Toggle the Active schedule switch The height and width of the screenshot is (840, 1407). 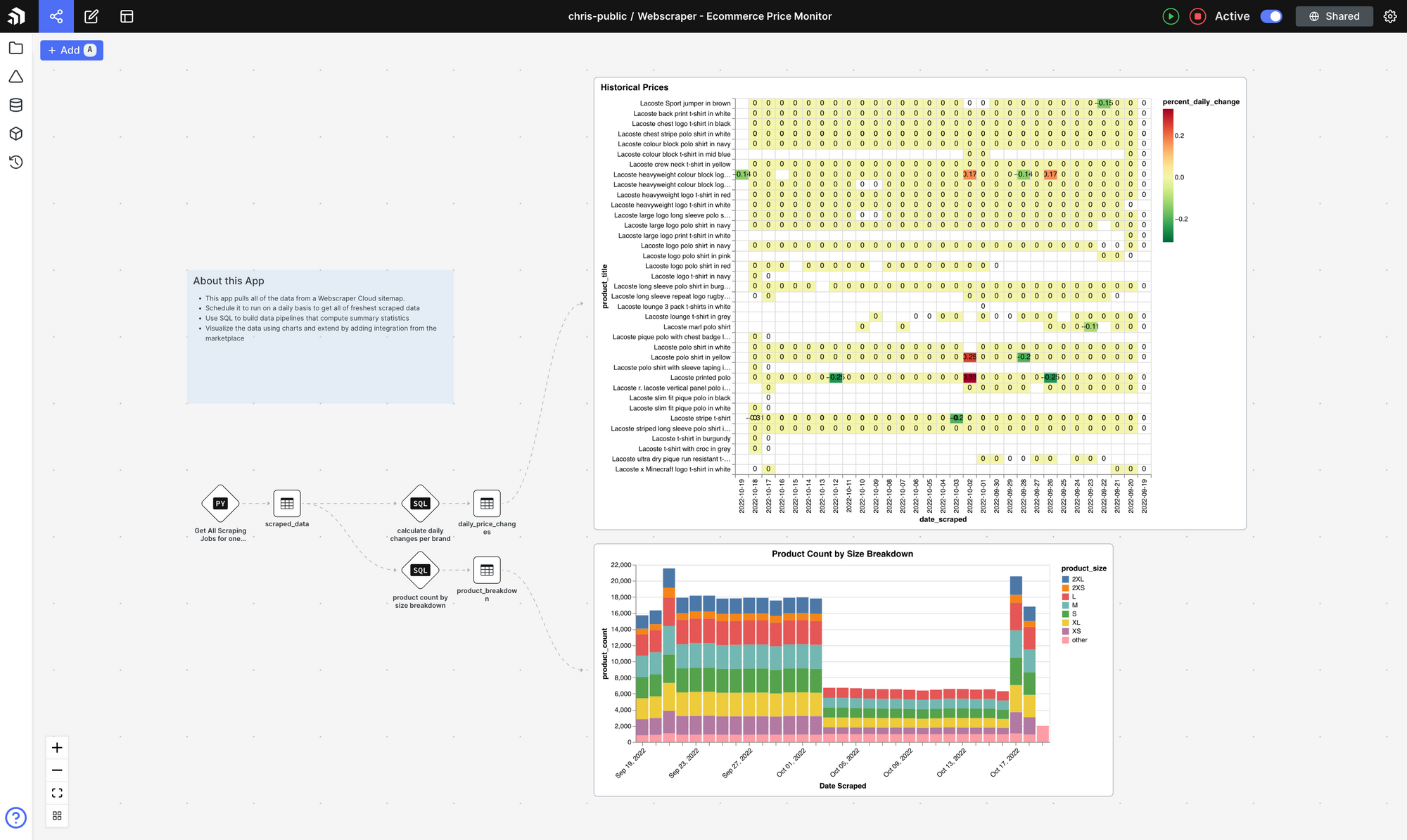point(1271,16)
